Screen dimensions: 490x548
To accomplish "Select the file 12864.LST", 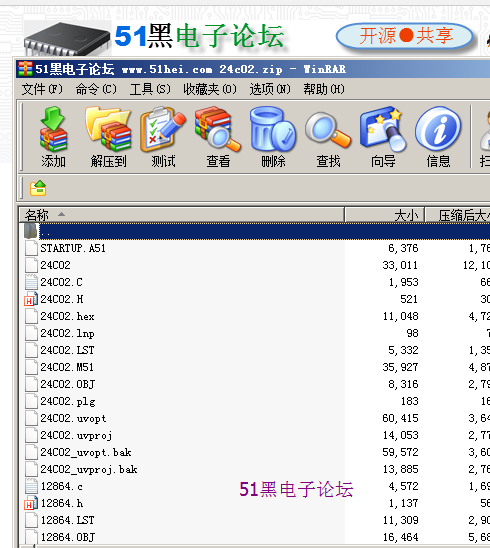I will pos(67,520).
